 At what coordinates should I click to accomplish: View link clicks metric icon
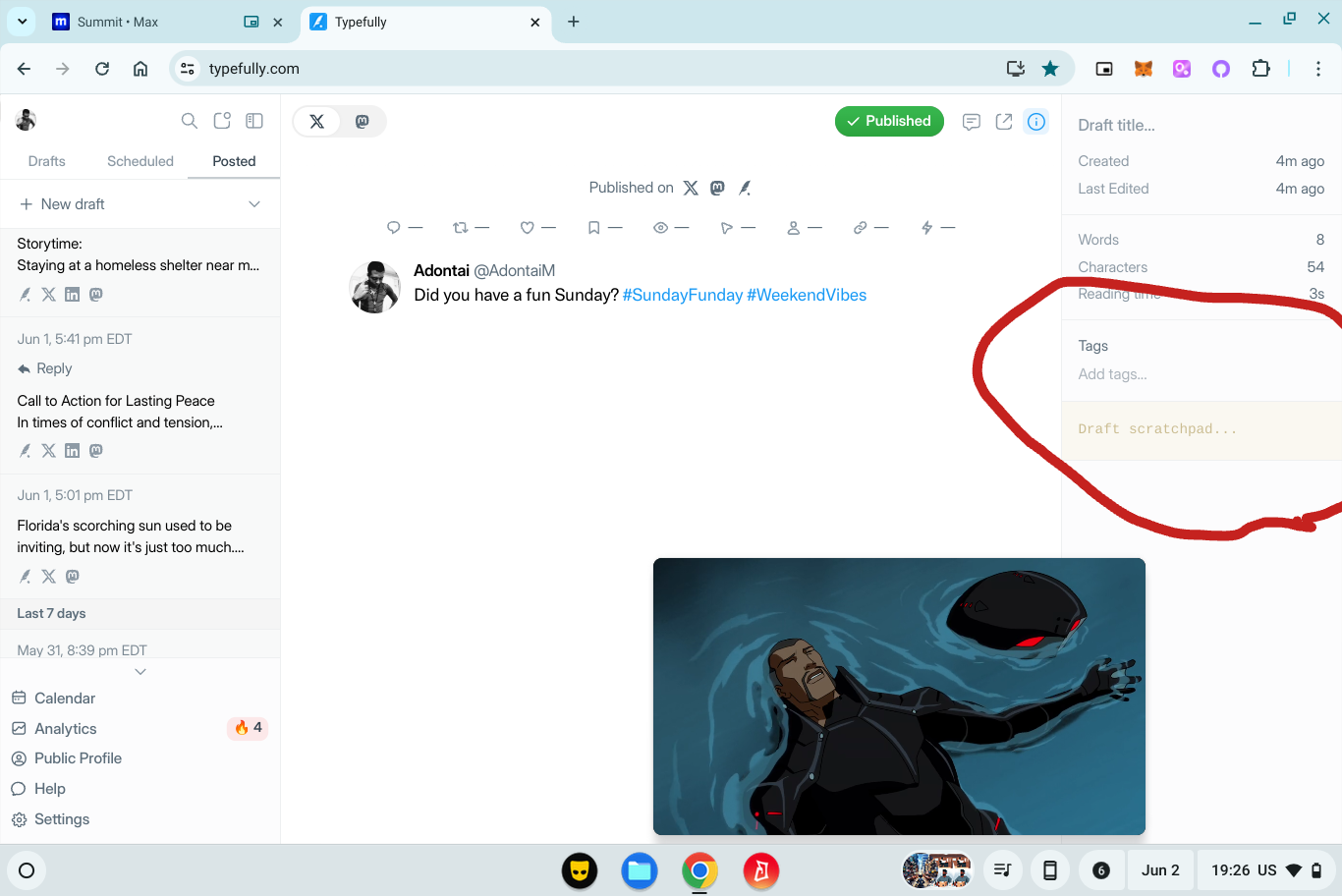click(860, 228)
